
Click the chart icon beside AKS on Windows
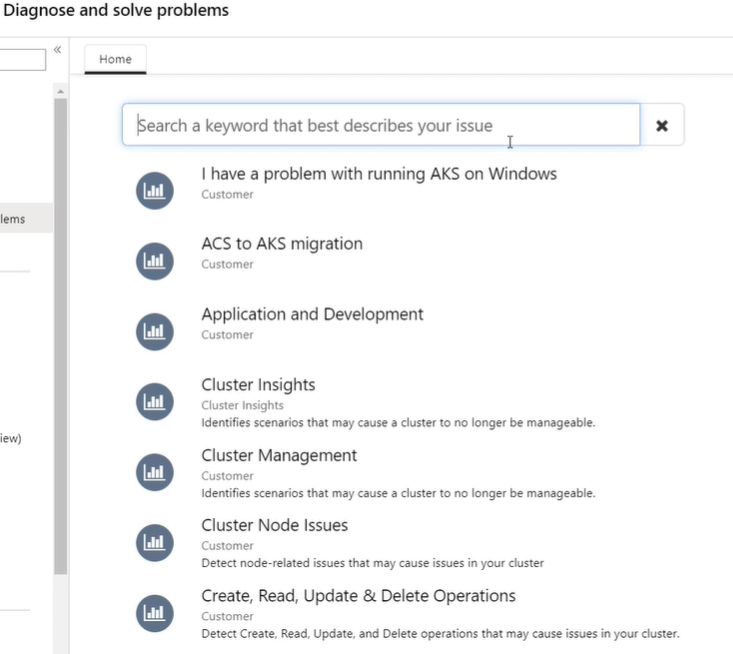154,191
